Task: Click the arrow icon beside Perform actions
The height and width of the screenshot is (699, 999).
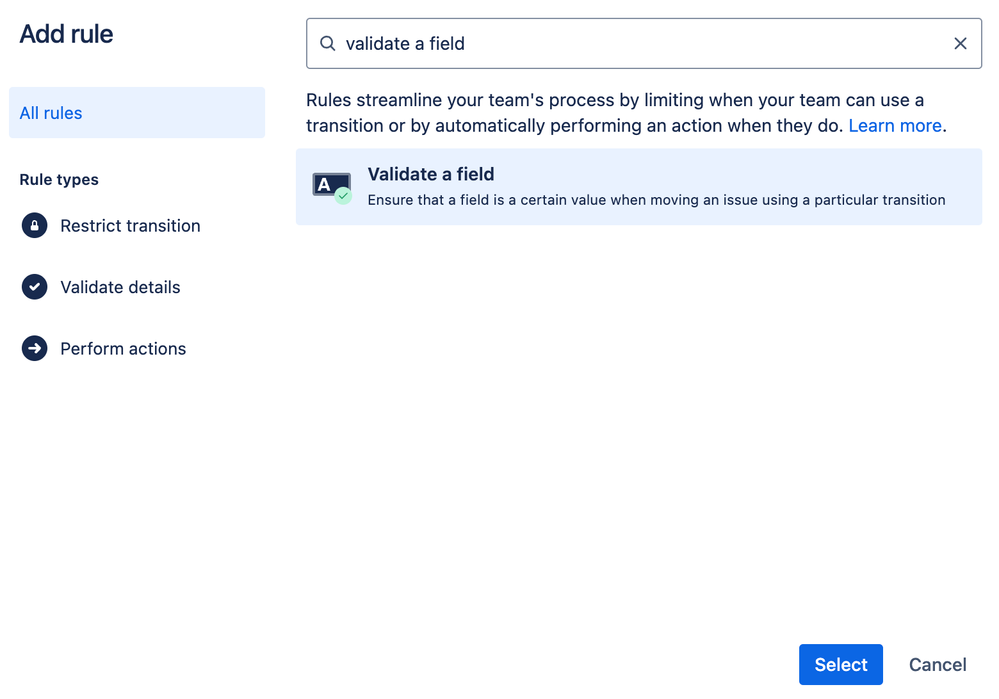Action: (x=35, y=349)
